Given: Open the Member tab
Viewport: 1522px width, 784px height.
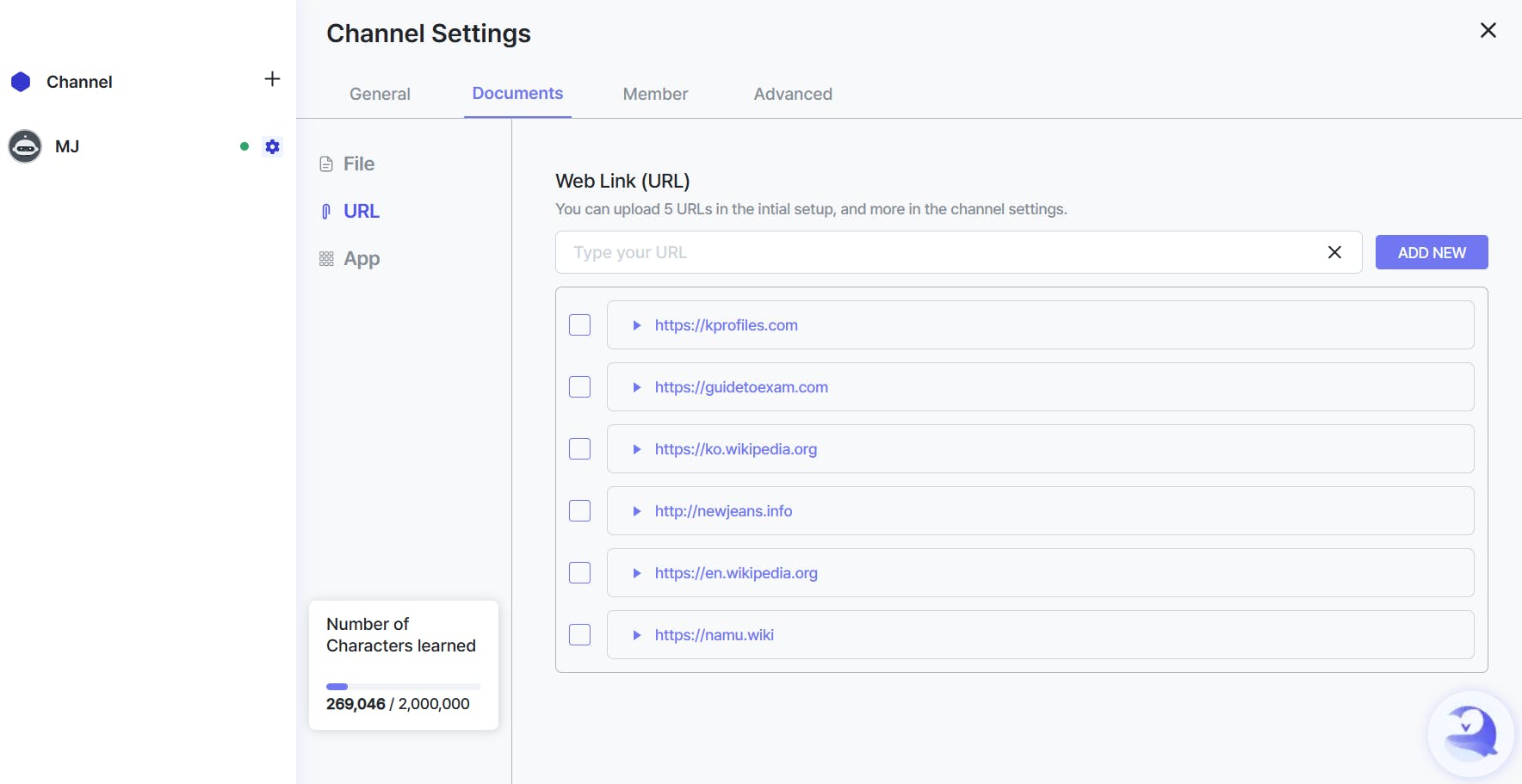Looking at the screenshot, I should tap(655, 94).
